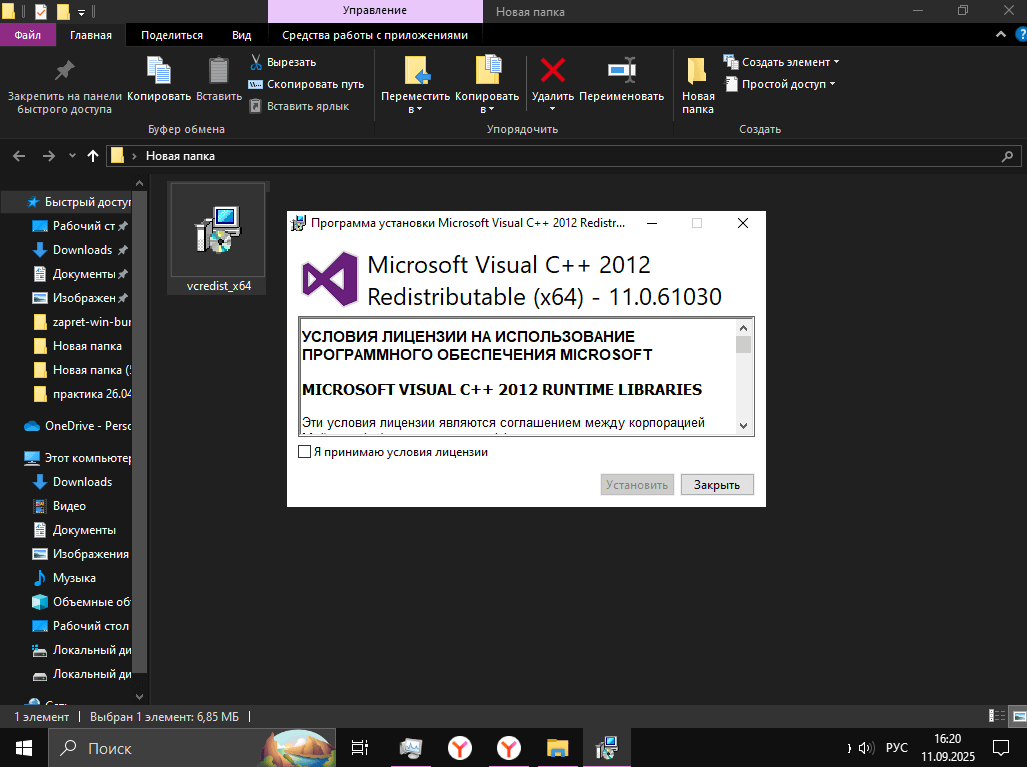Go back with navigation arrow
Screen dimensions: 1027x767
tap(19, 156)
